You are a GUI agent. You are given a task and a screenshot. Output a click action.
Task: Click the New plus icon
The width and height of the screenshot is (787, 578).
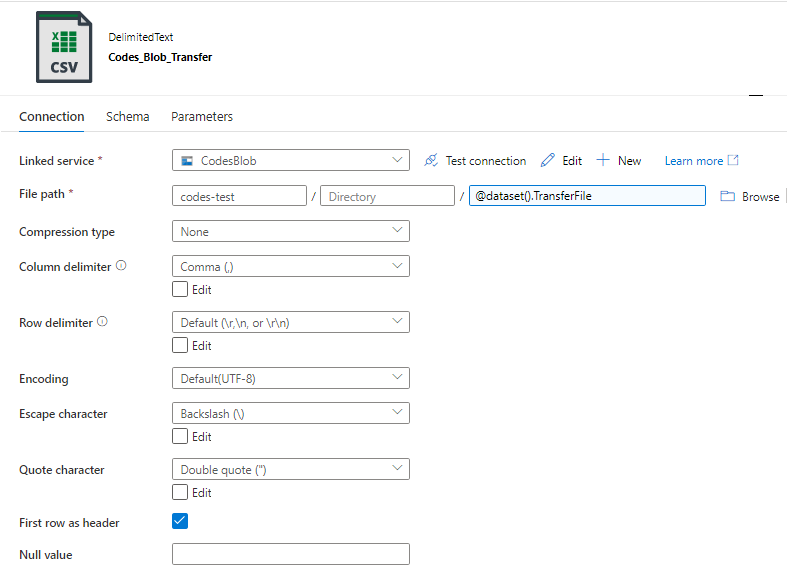tap(603, 161)
